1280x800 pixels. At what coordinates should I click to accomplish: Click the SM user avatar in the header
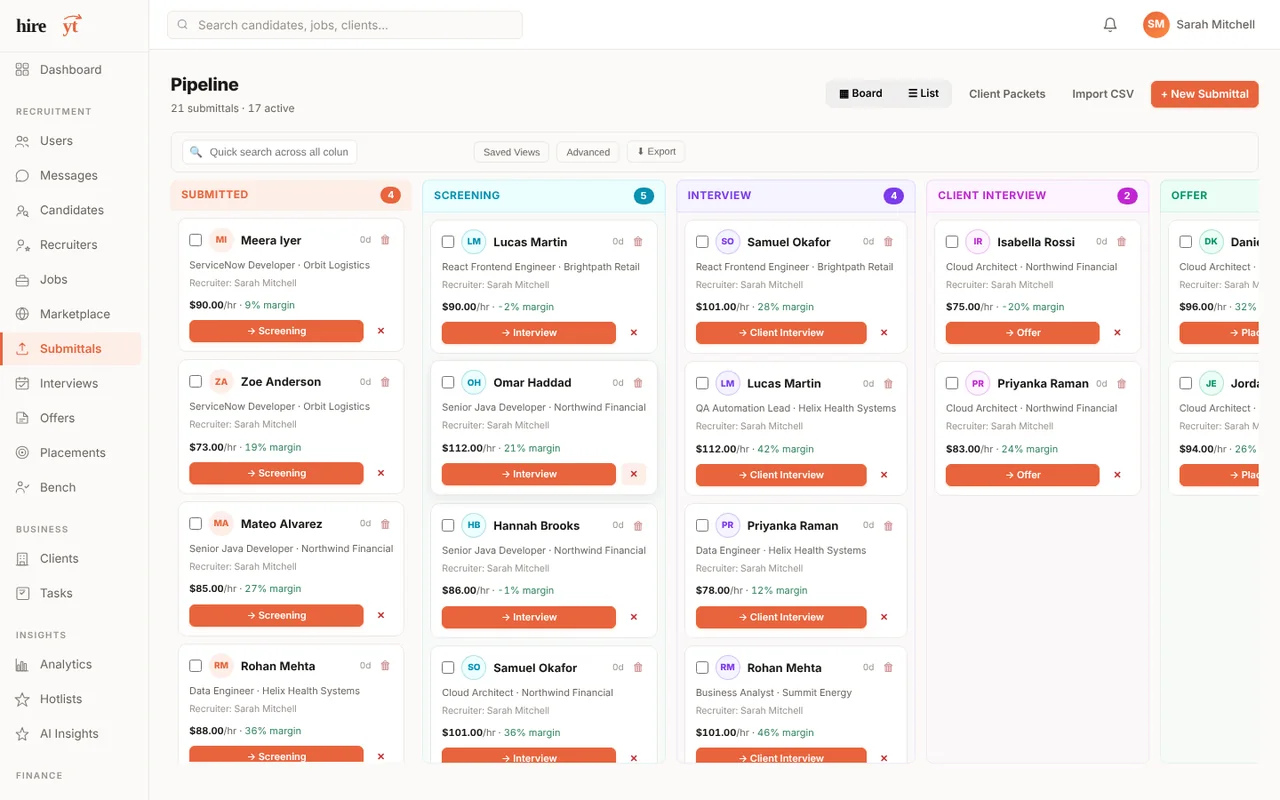point(1156,25)
